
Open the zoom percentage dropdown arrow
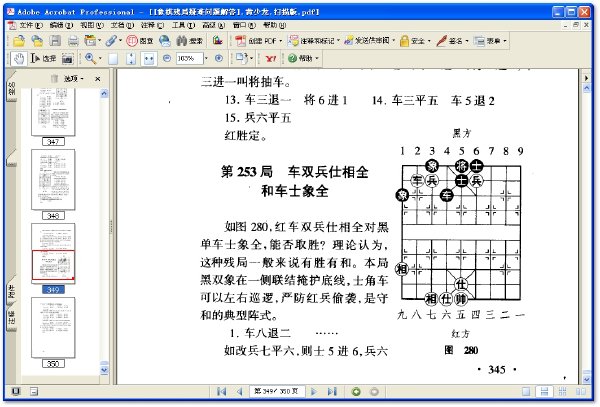tap(206, 59)
